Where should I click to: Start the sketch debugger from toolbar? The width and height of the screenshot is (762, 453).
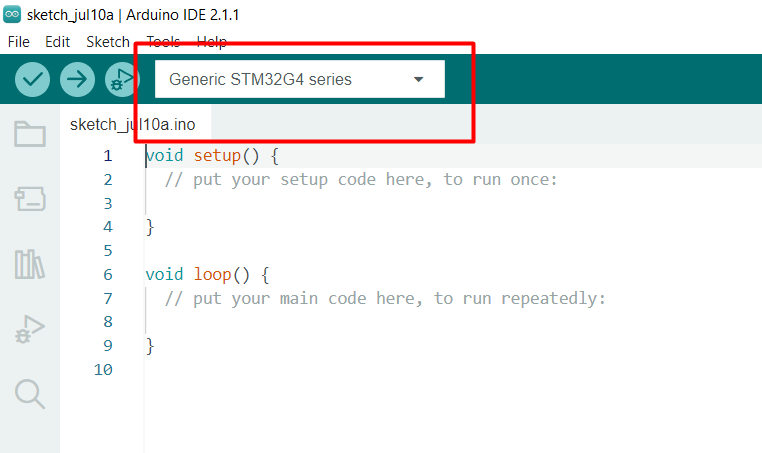(x=122, y=79)
